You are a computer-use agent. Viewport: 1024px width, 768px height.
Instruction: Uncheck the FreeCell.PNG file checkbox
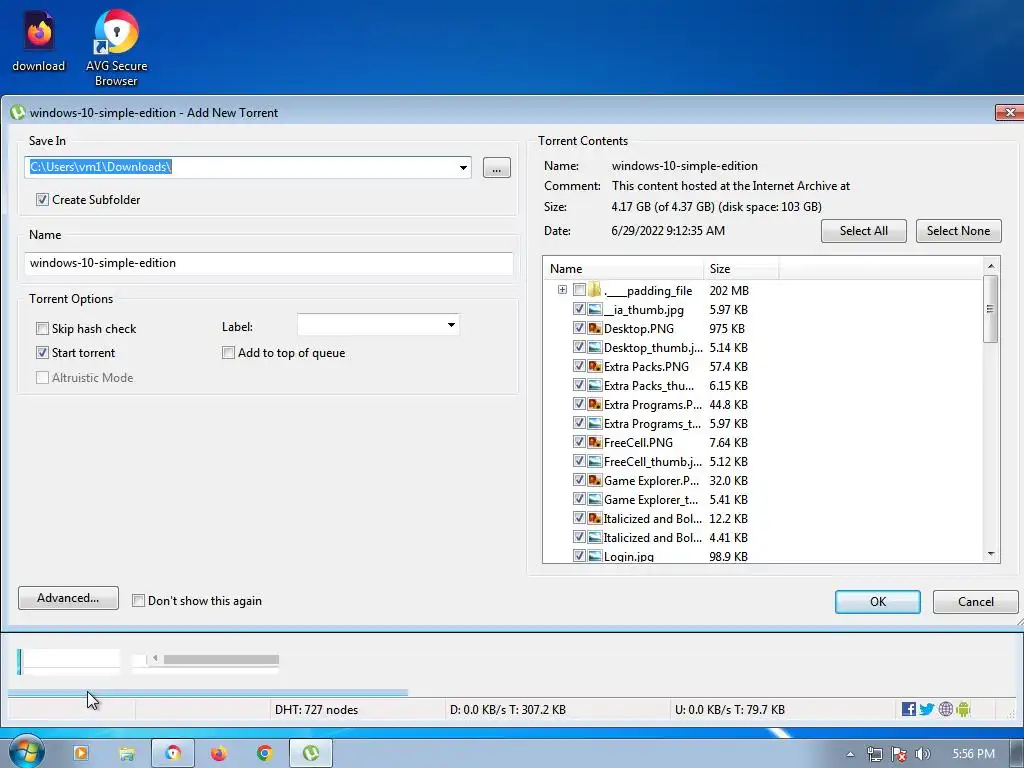(x=579, y=441)
